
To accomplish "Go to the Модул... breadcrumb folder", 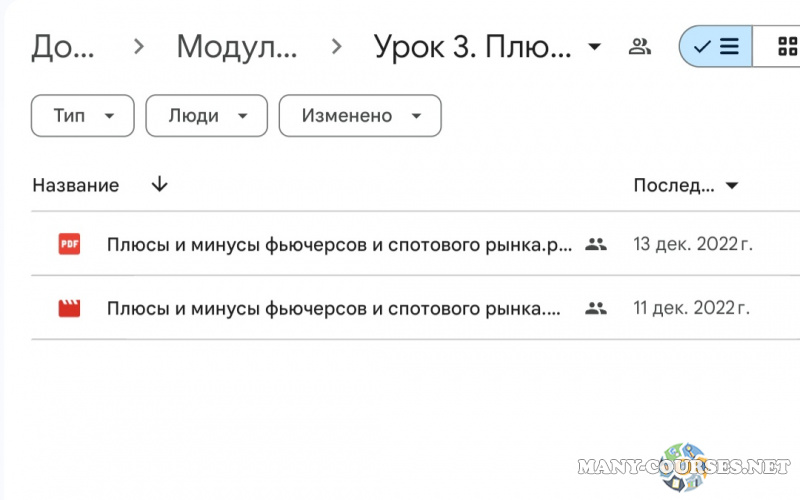I will tap(236, 46).
